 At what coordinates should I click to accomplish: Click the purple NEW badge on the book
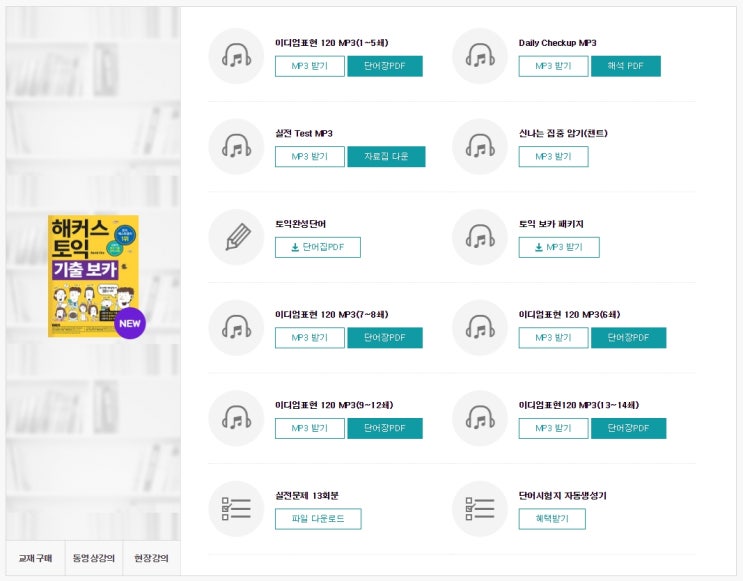pos(130,323)
